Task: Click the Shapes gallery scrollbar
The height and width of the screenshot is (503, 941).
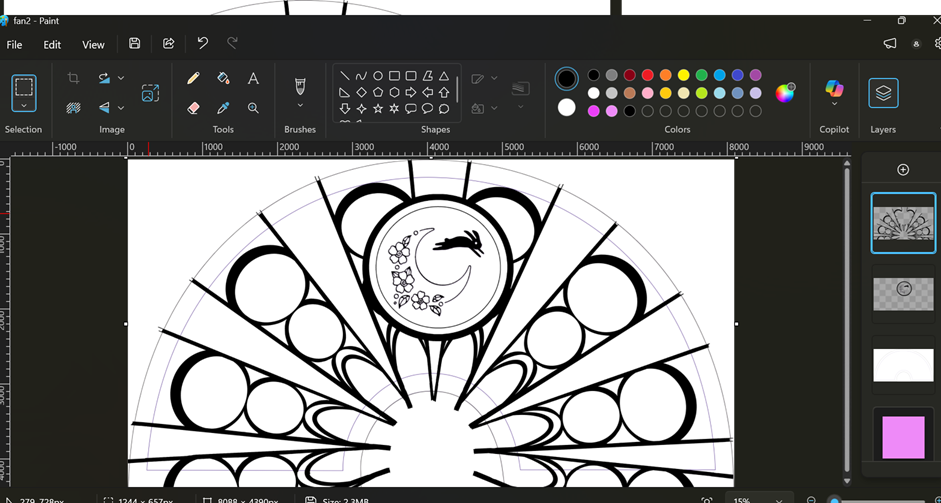Action: [457, 89]
